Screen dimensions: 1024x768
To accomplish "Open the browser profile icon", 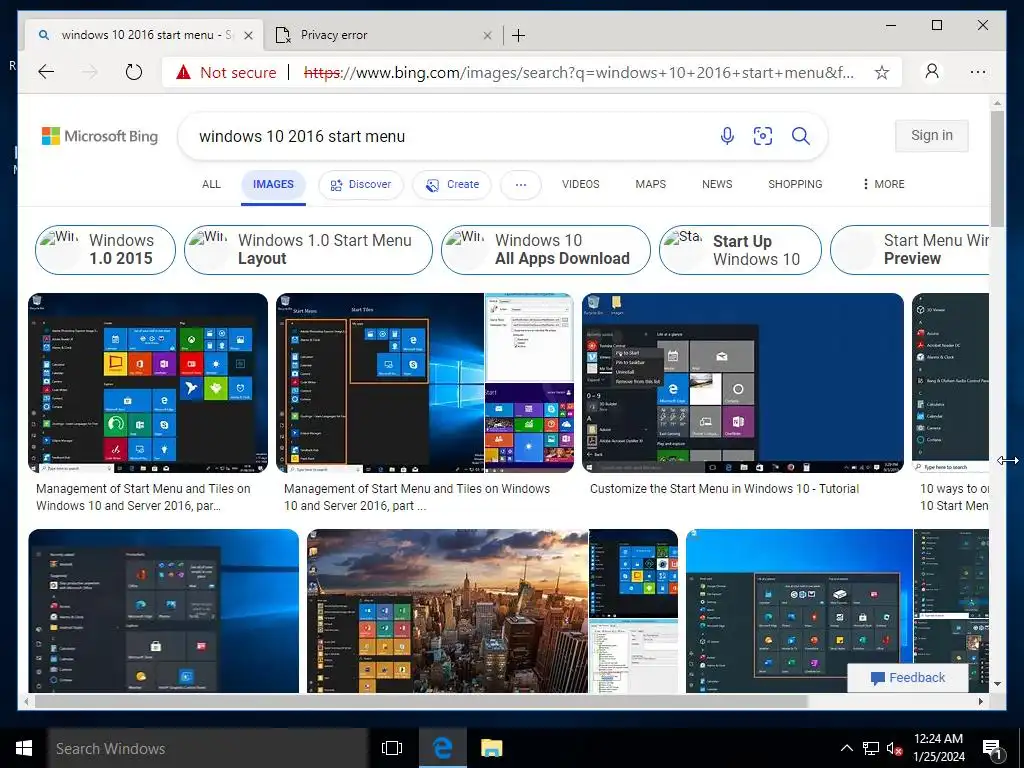I will pyautogui.click(x=932, y=71).
